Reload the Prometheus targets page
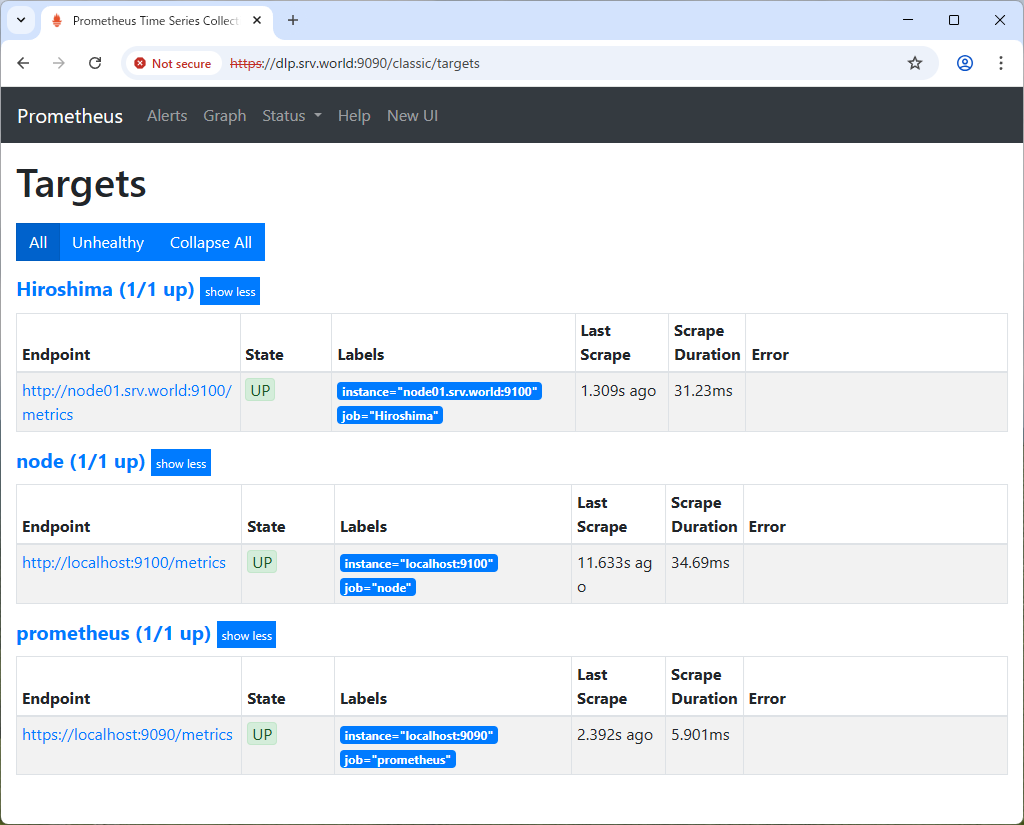The width and height of the screenshot is (1024, 825). click(95, 63)
